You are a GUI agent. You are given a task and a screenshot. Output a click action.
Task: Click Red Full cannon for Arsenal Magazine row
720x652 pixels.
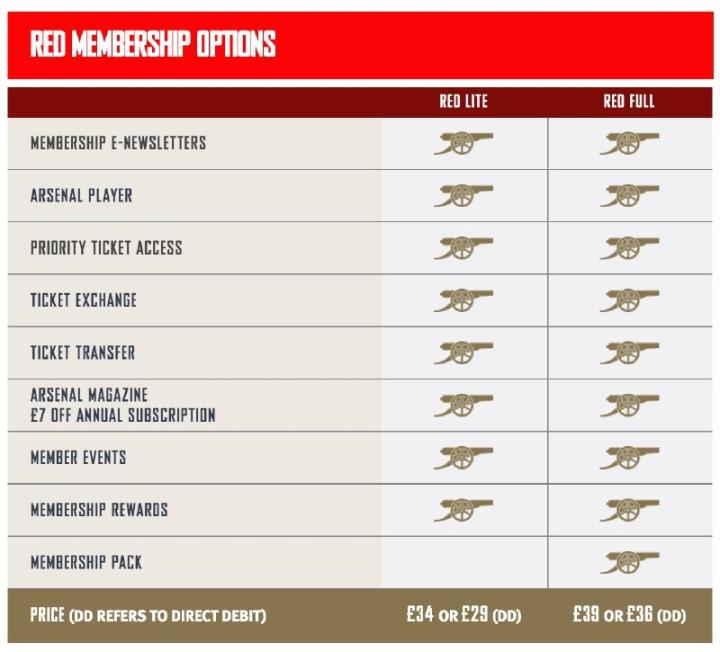tap(629, 405)
